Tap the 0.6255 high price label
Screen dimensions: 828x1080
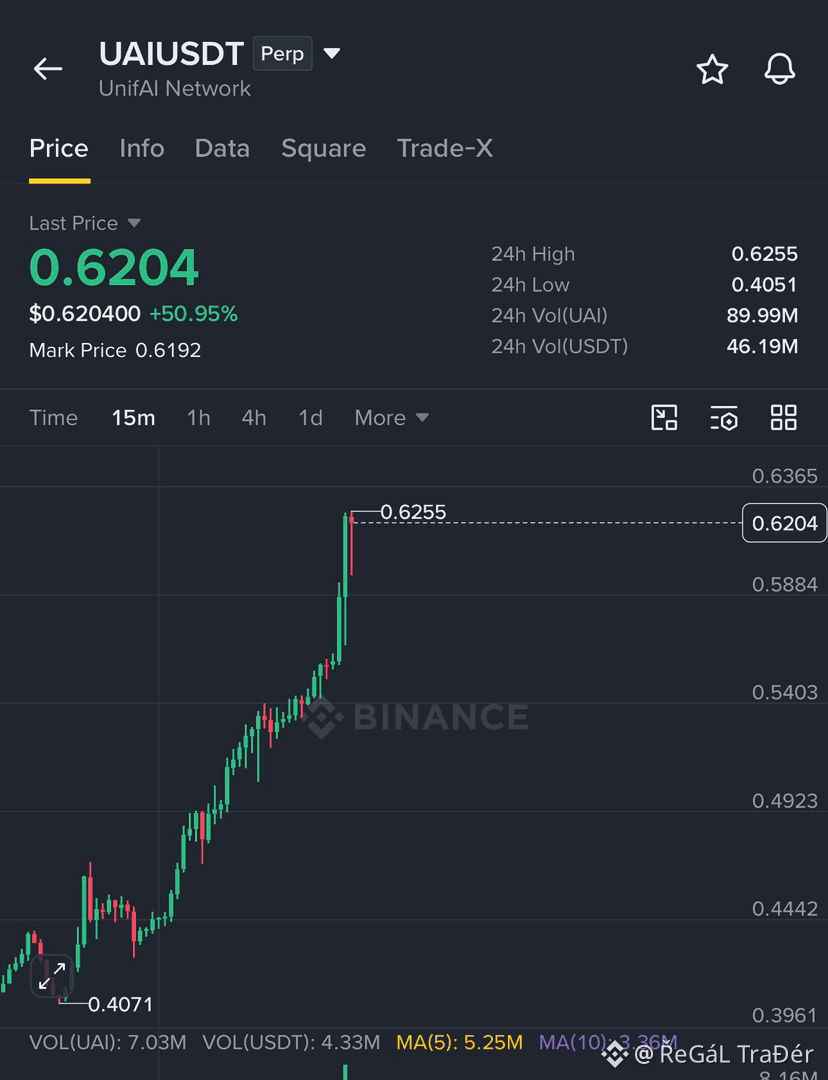413,512
